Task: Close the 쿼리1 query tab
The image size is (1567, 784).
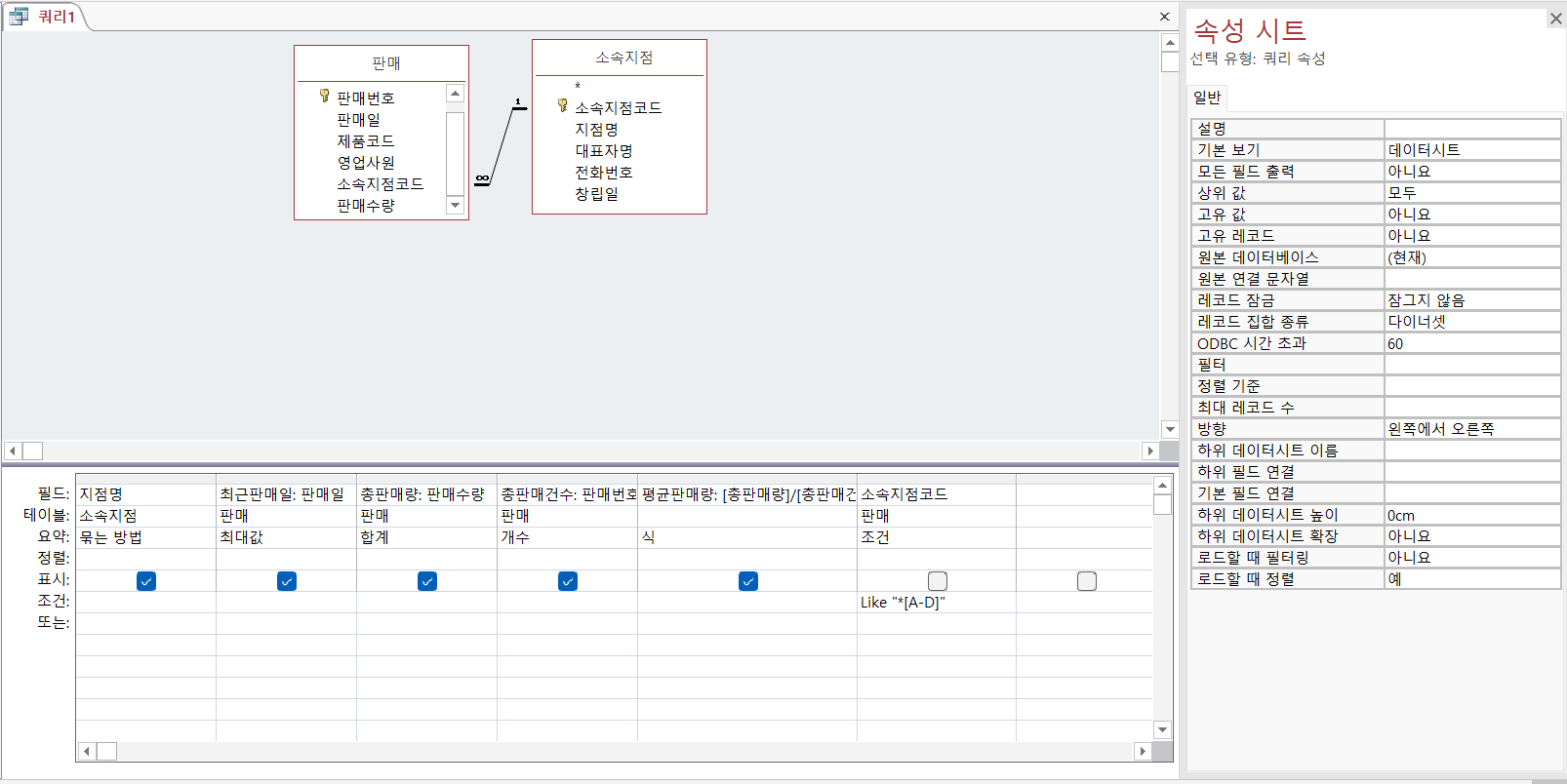Action: [x=1164, y=17]
